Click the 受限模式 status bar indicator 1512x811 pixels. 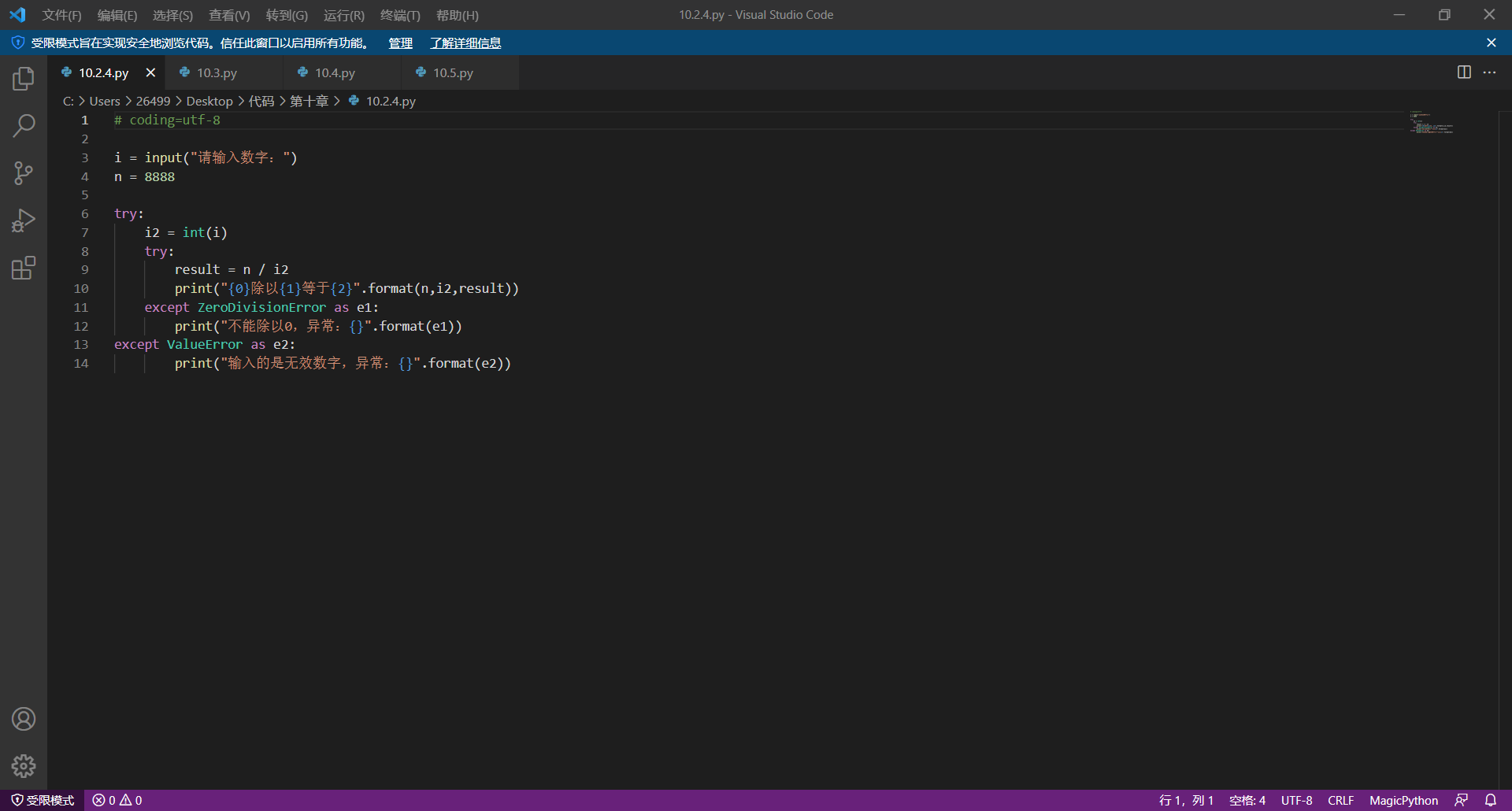(43, 800)
